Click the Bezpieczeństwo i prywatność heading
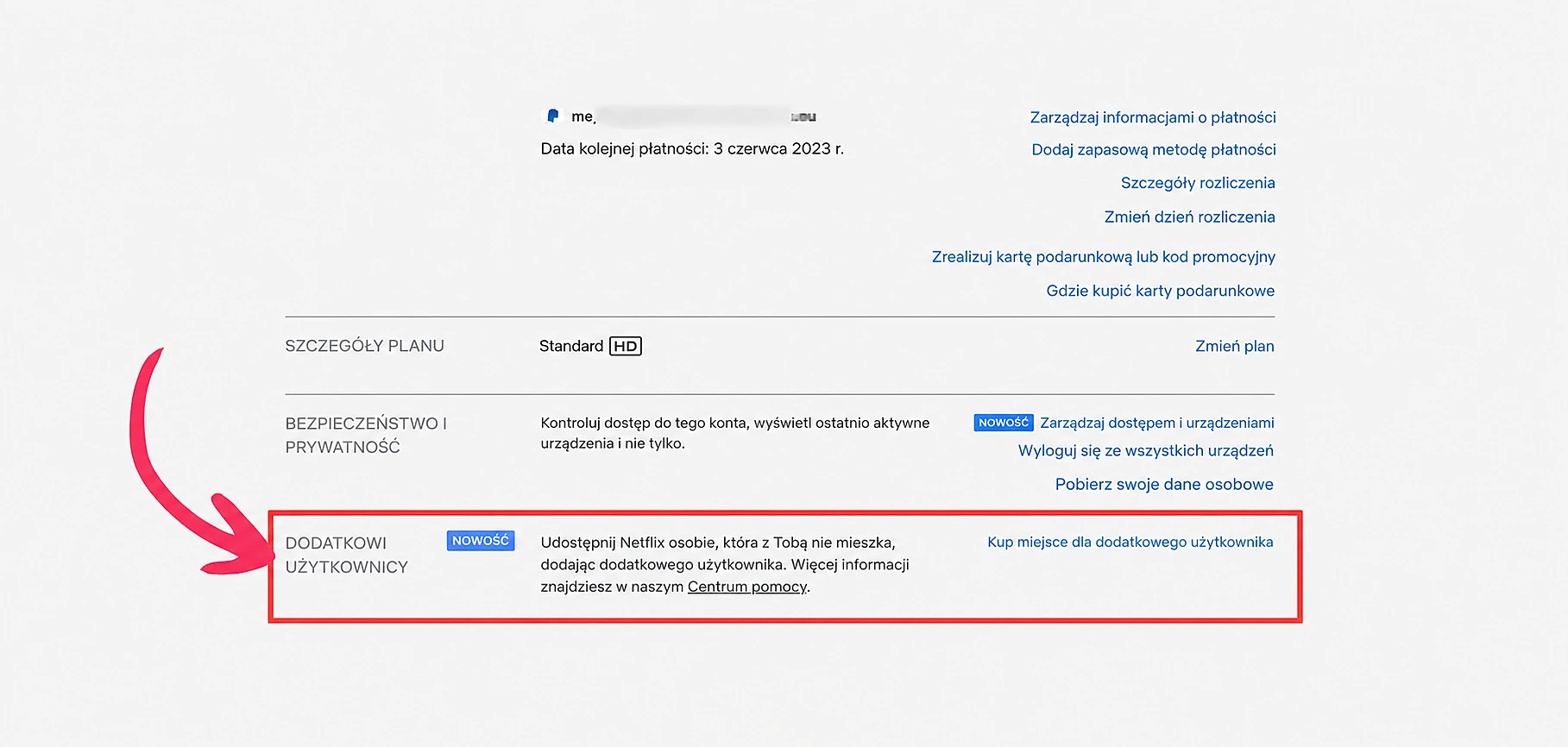1568x747 pixels. click(x=366, y=435)
